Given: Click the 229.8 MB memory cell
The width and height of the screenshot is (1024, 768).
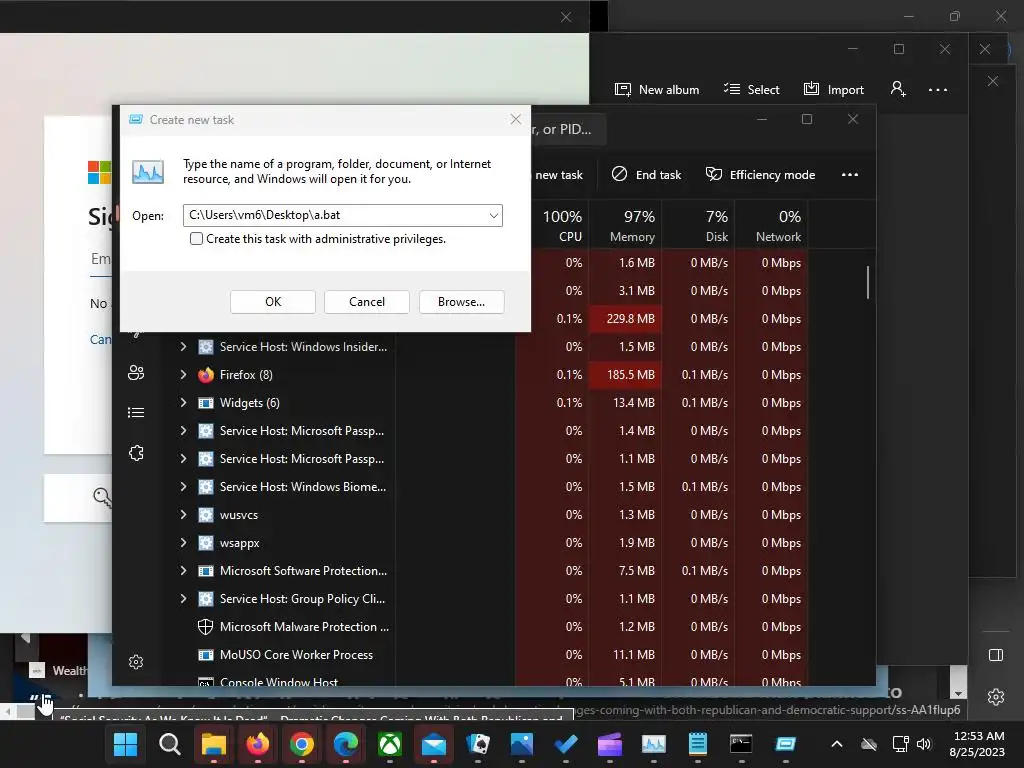Looking at the screenshot, I should (x=626, y=319).
